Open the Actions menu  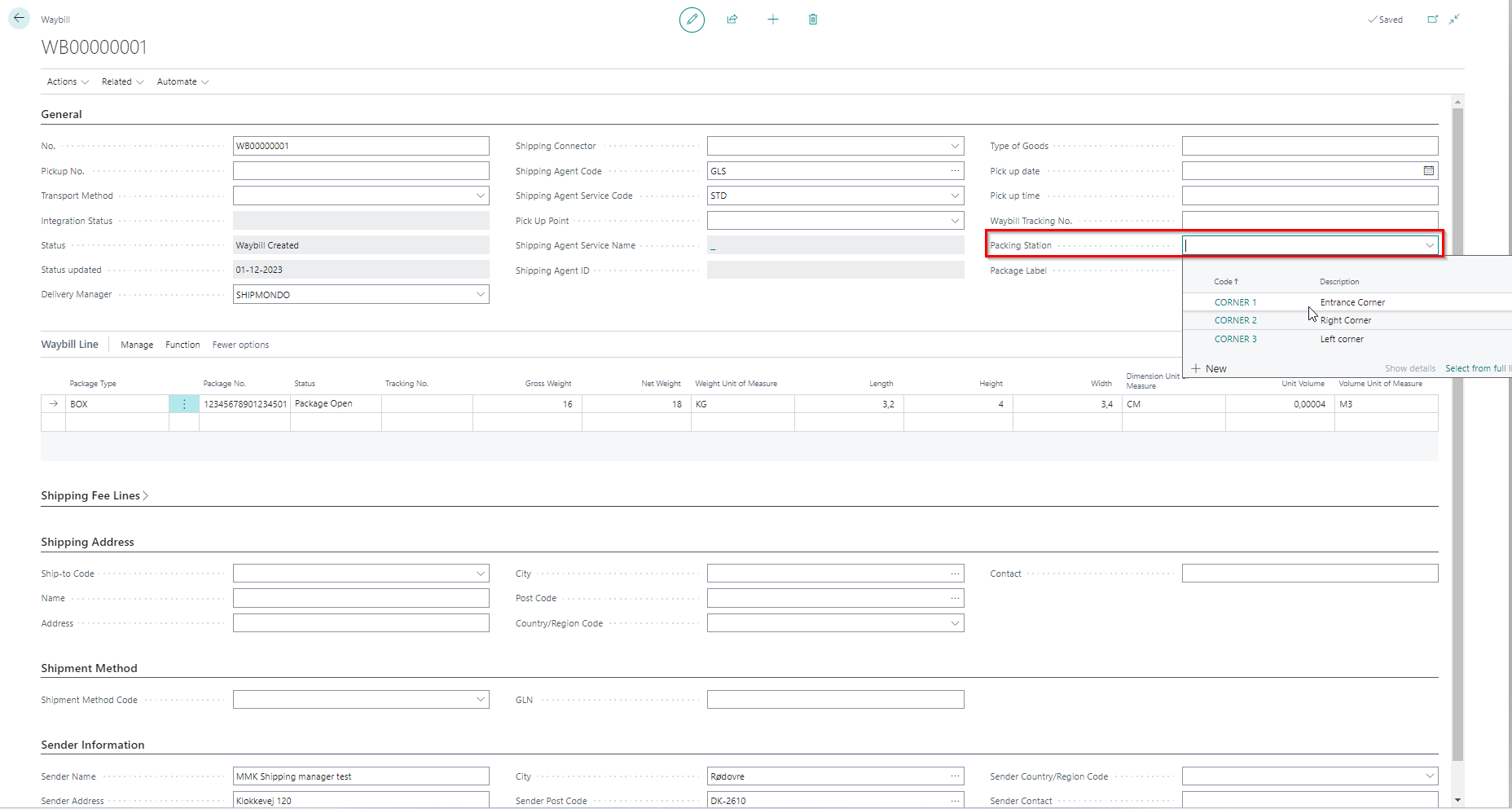(68, 81)
